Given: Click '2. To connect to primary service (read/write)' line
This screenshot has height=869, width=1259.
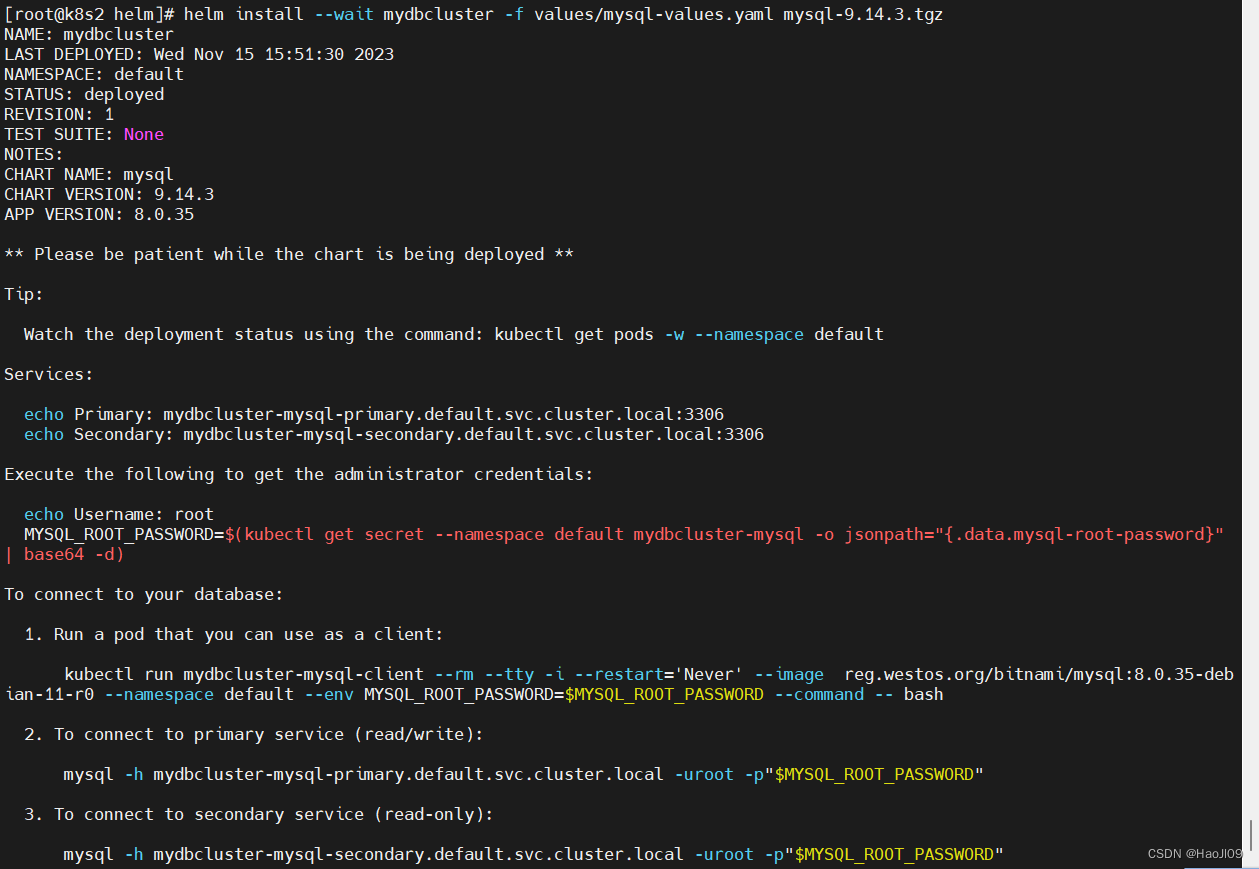Looking at the screenshot, I should 254,734.
